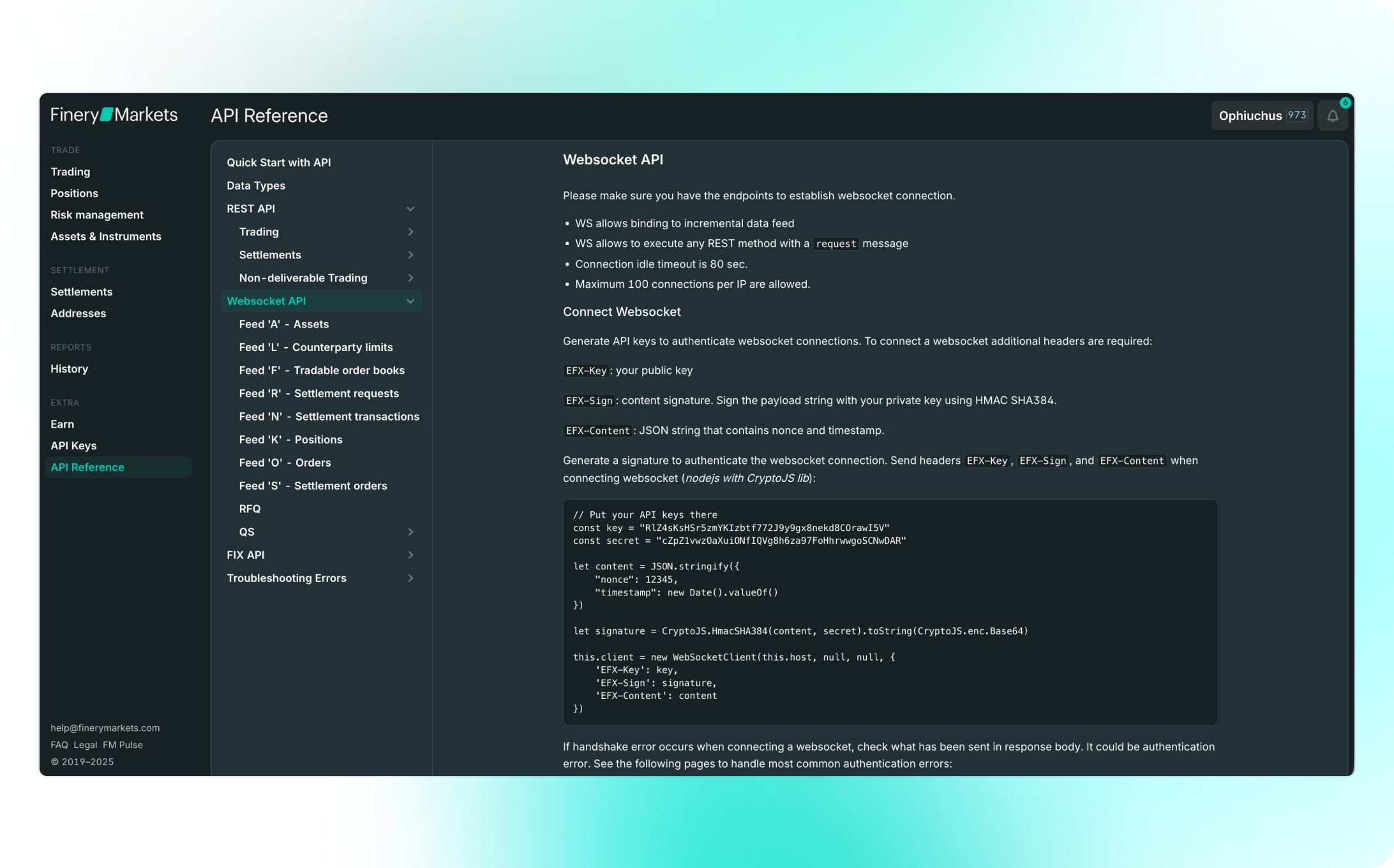Go to Risk management in the sidebar
Image resolution: width=1394 pixels, height=868 pixels.
(97, 214)
